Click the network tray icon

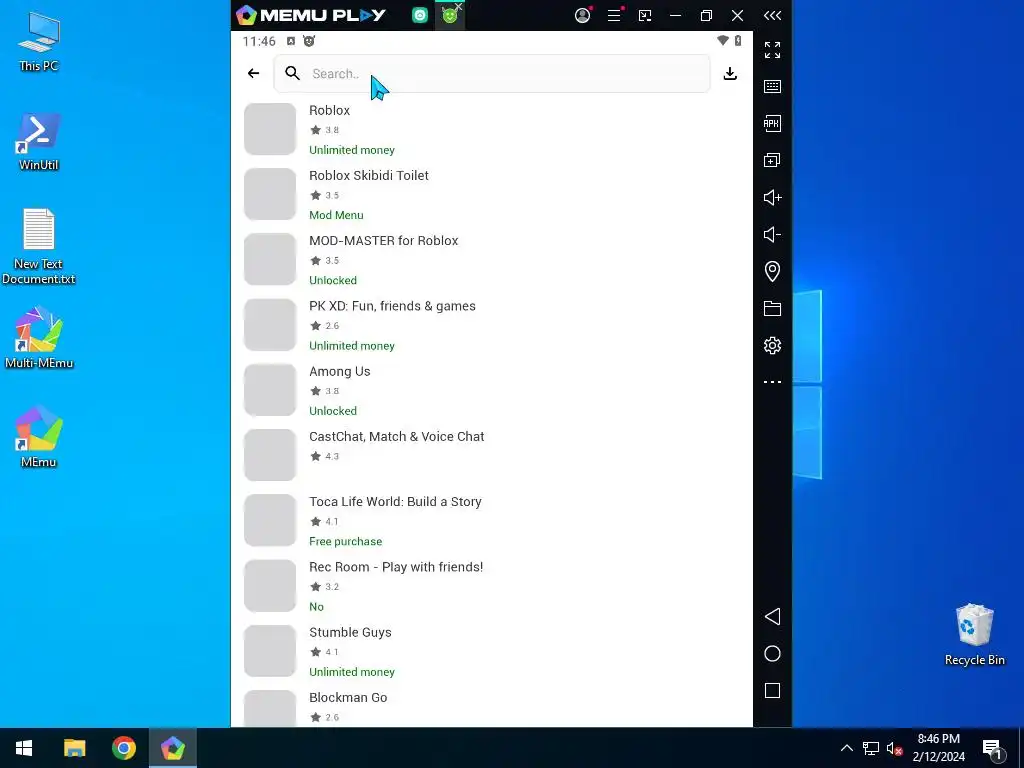[871, 748]
